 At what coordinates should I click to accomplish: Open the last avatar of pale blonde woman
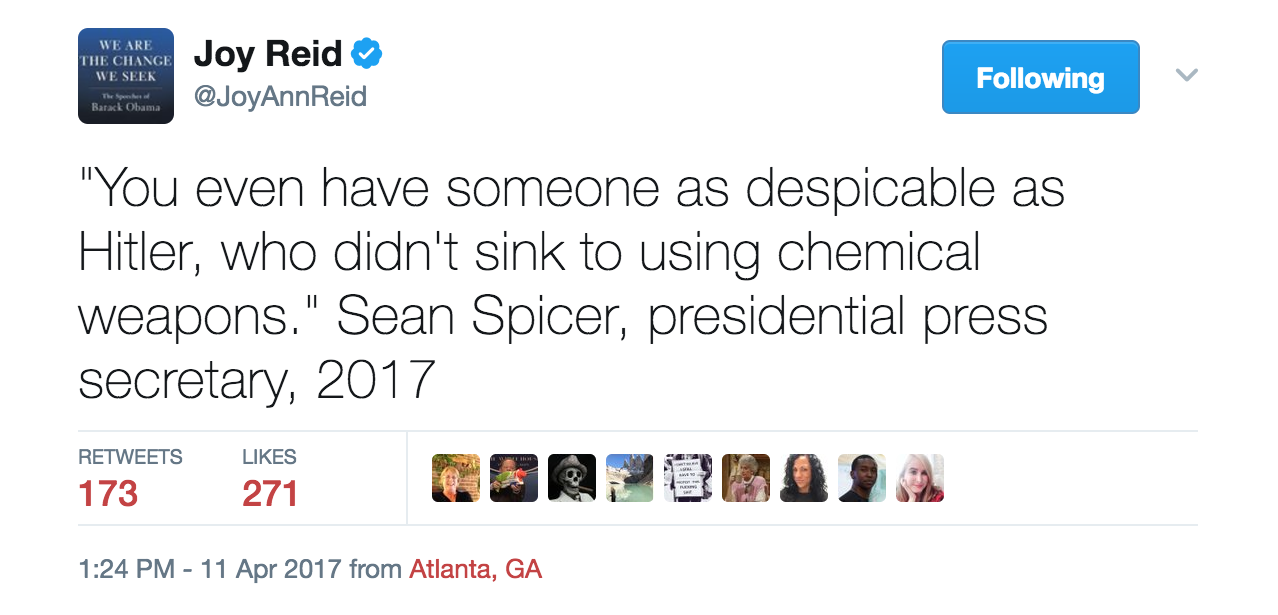point(920,478)
